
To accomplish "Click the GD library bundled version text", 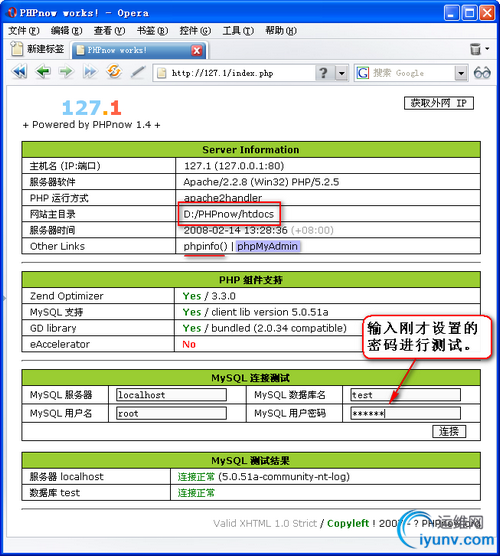I will 279,328.
